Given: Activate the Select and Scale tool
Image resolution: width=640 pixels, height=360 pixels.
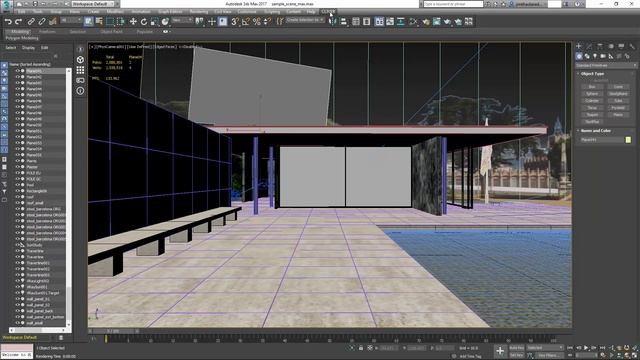Looking at the screenshot, I should [x=154, y=21].
